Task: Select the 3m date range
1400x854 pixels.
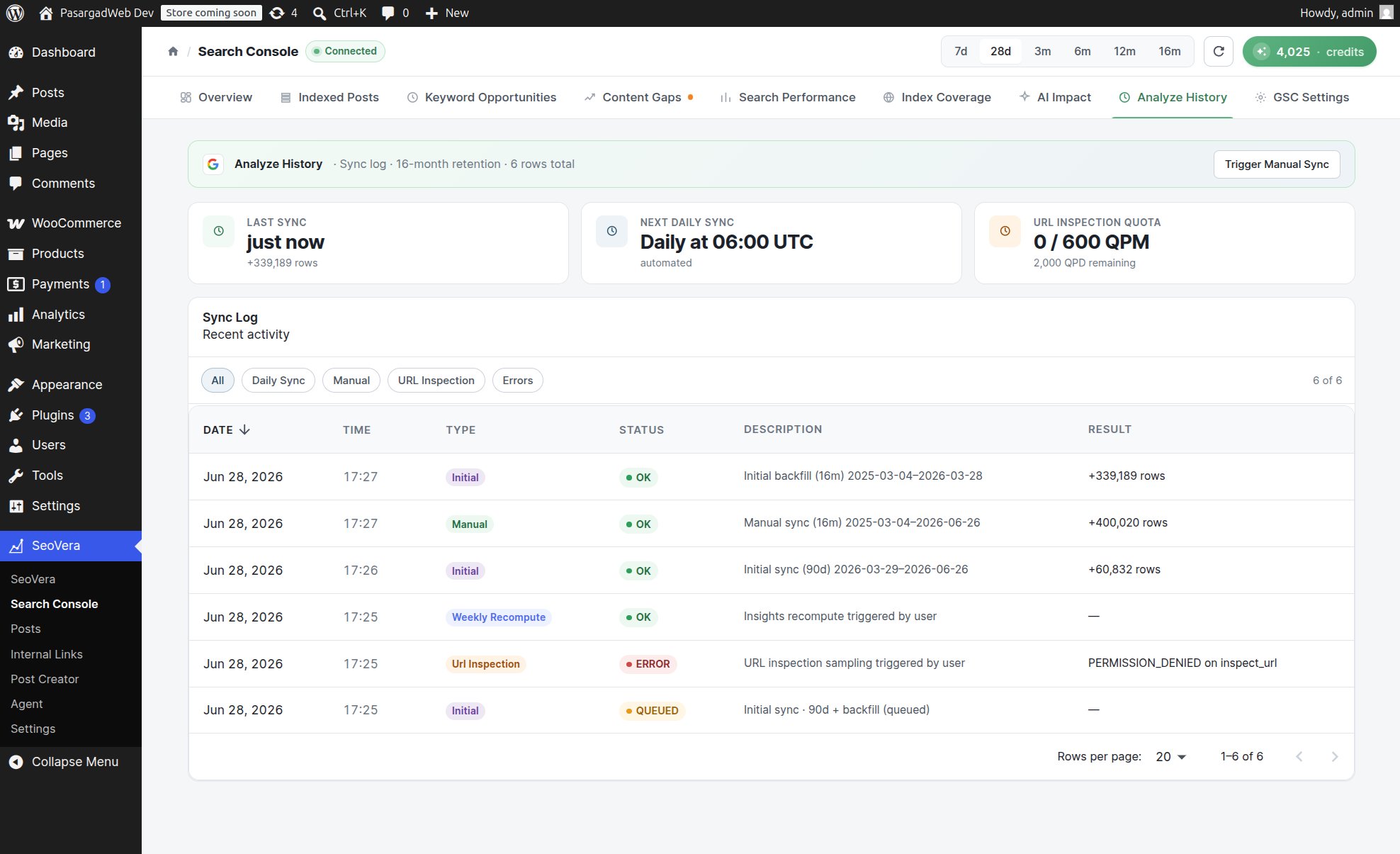Action: 1042,51
